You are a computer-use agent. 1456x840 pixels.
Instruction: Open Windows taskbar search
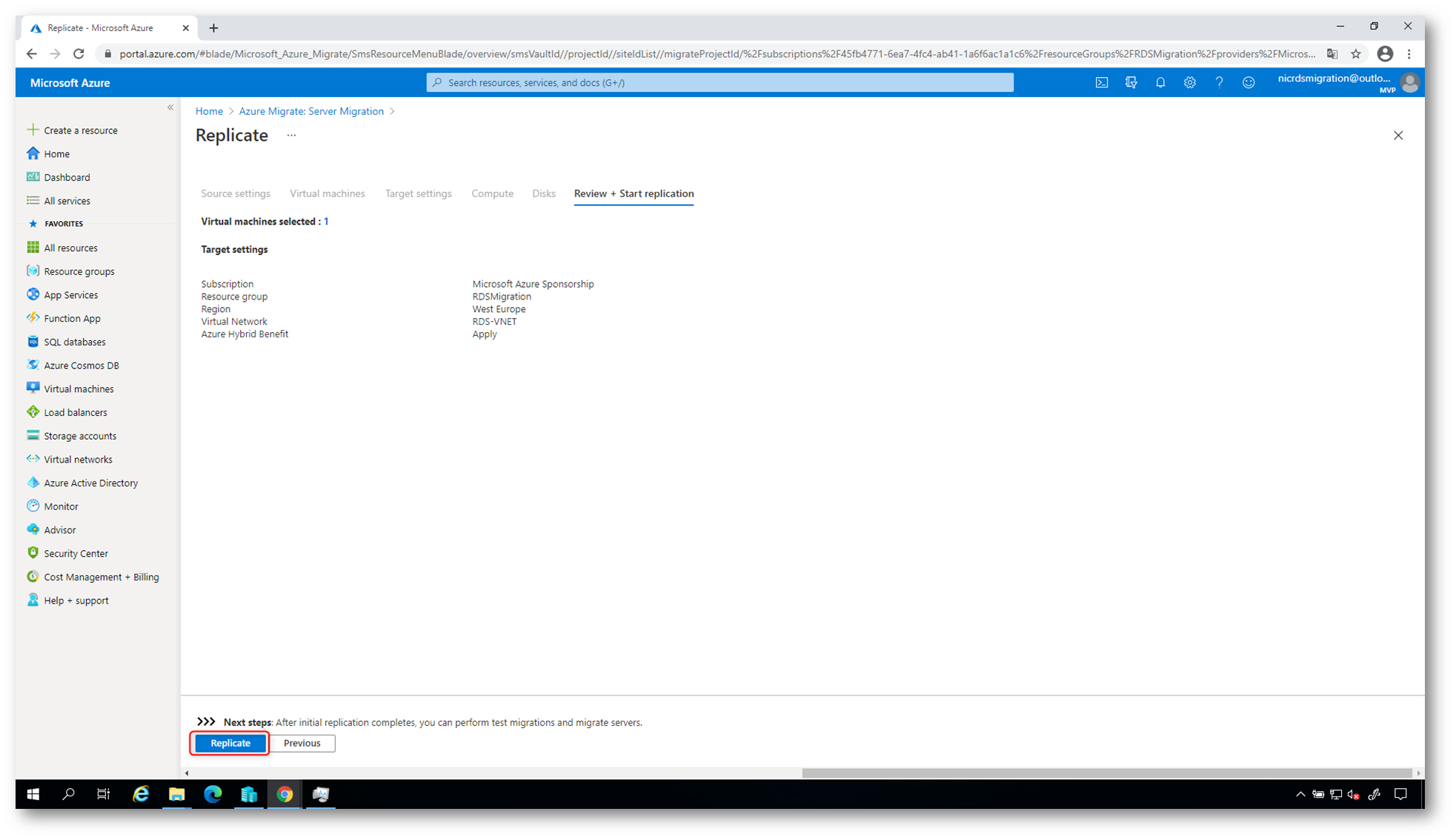click(x=68, y=794)
